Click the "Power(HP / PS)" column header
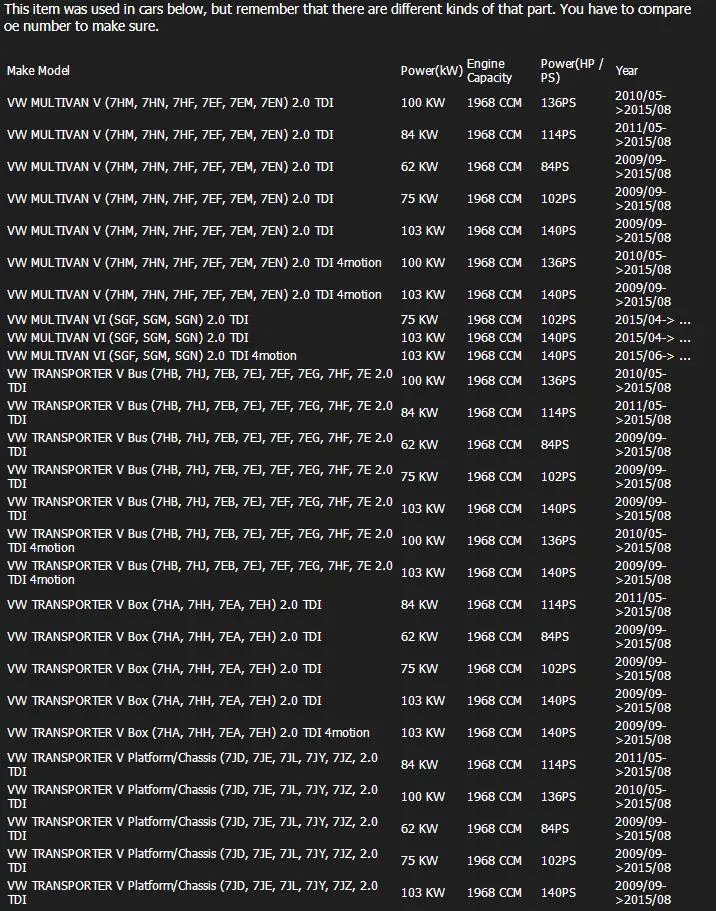 pyautogui.click(x=572, y=71)
